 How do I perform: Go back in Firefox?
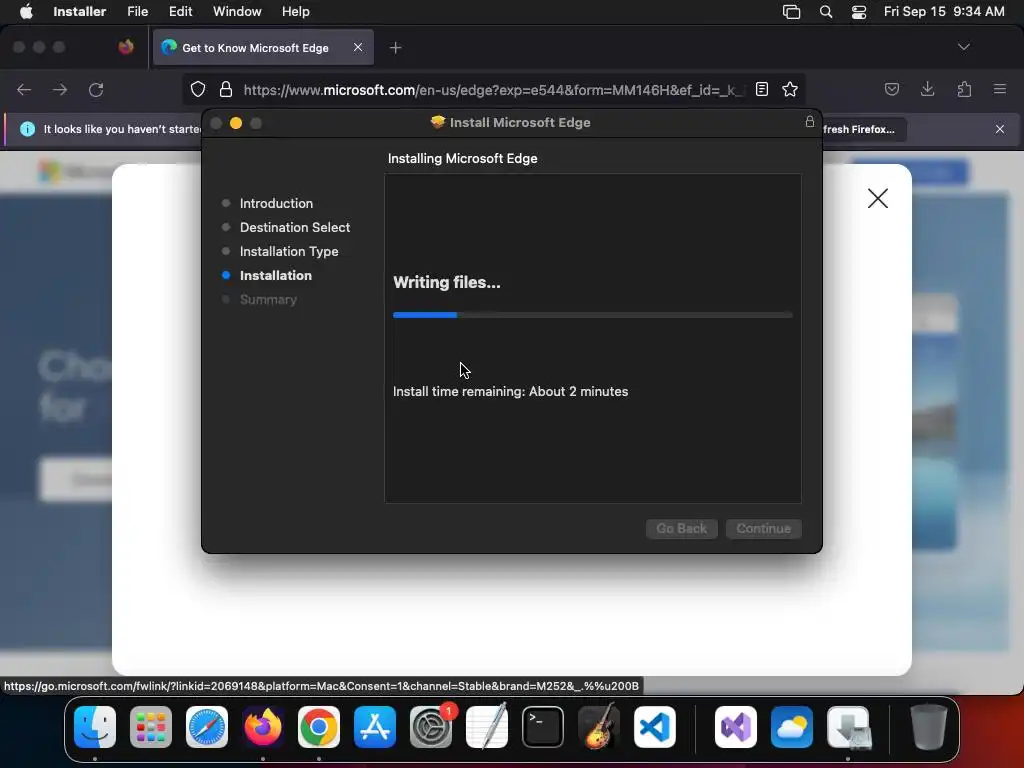pos(24,89)
